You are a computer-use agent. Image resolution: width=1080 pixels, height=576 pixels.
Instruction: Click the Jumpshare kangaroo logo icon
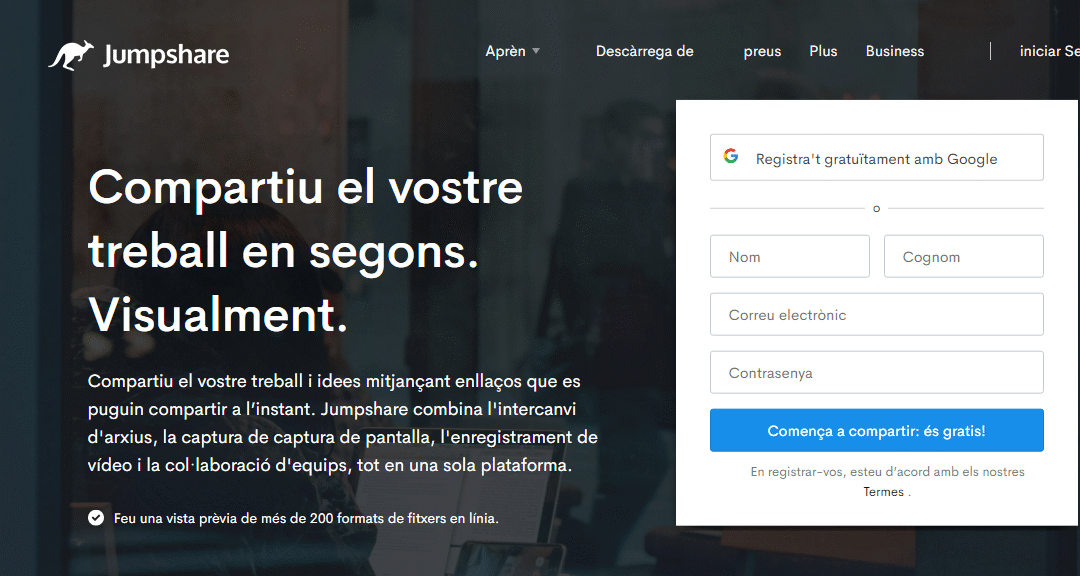click(x=71, y=55)
